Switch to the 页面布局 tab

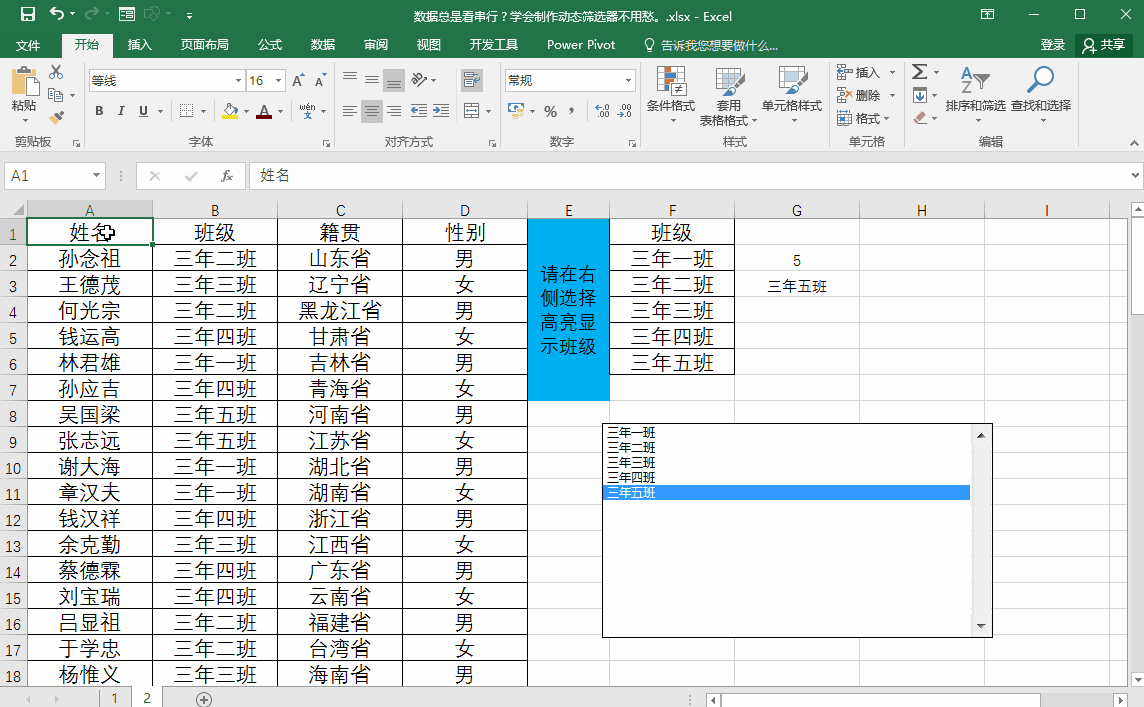point(204,45)
